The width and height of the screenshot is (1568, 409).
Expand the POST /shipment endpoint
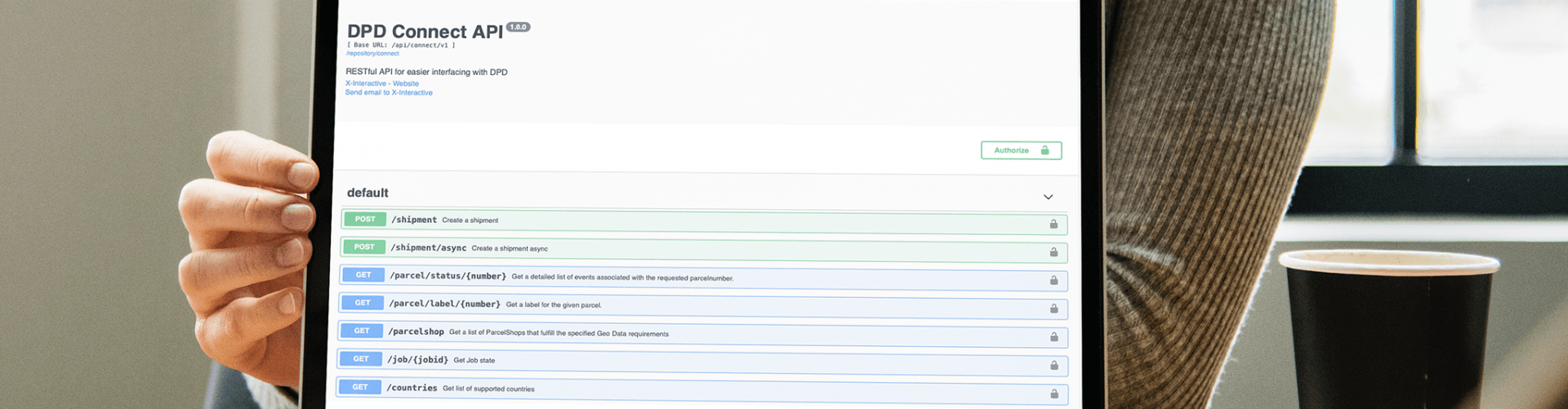pos(413,220)
